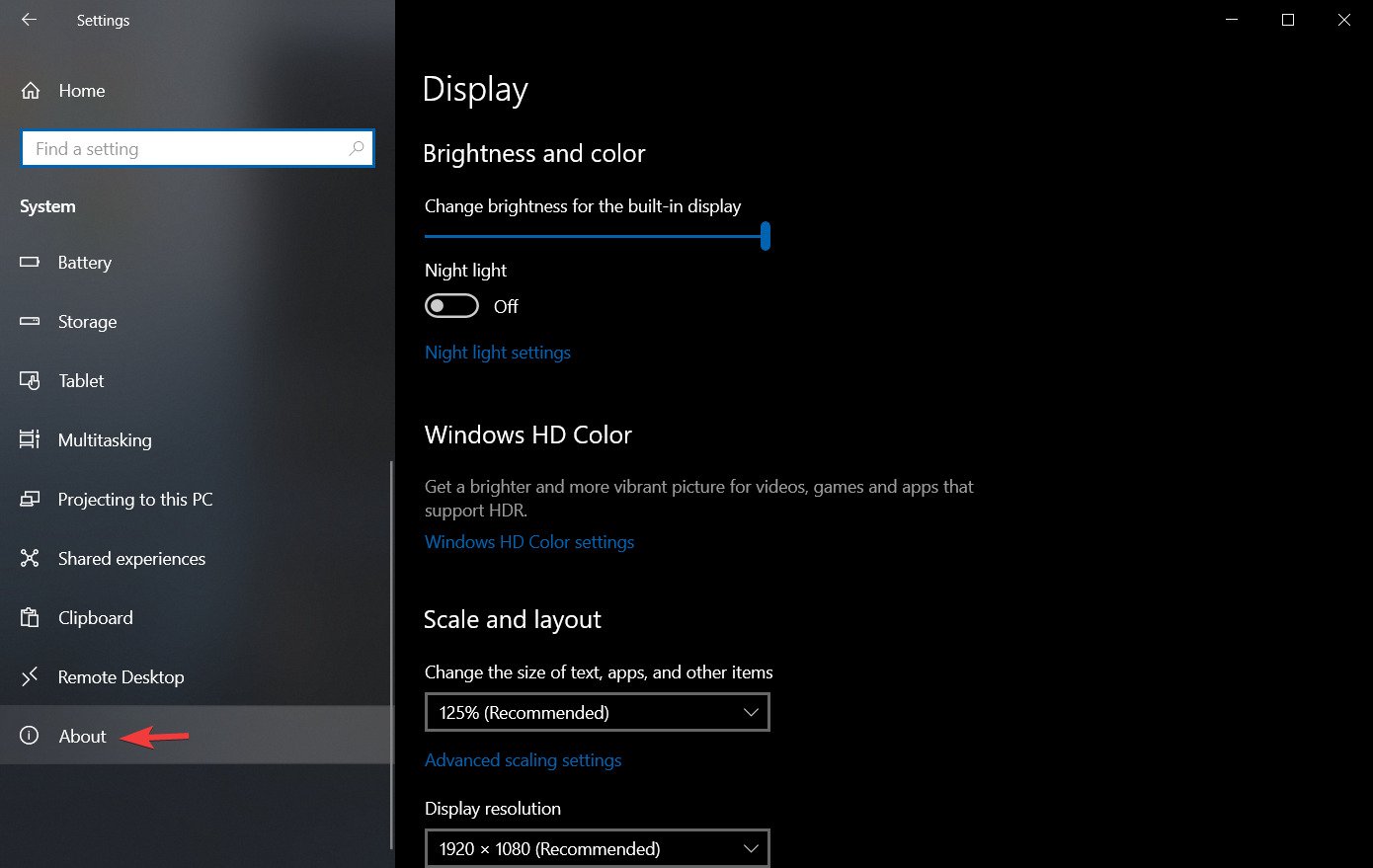The width and height of the screenshot is (1373, 868).
Task: Click the System section heading
Action: (x=47, y=206)
